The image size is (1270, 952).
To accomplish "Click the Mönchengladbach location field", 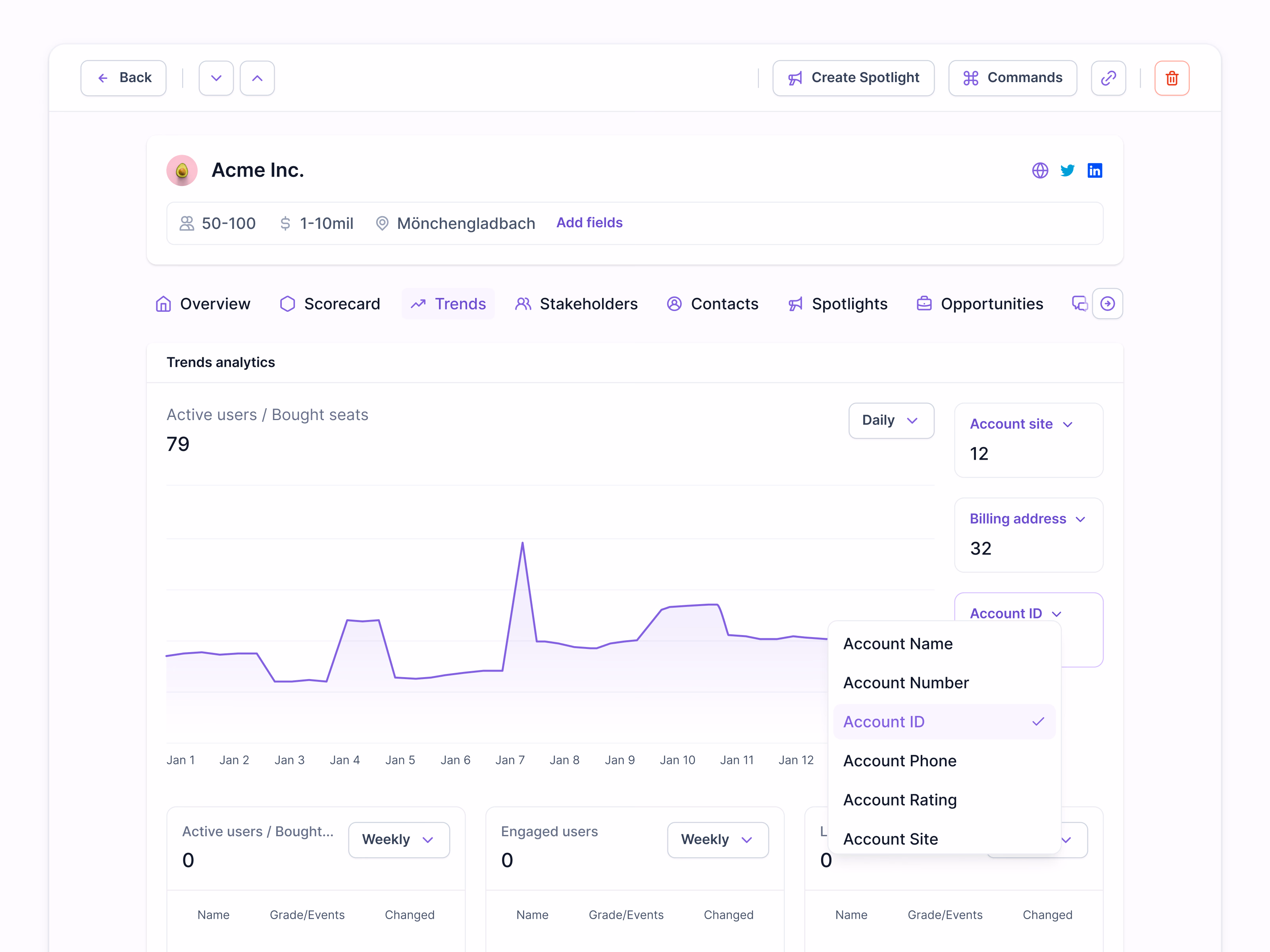I will pos(455,223).
